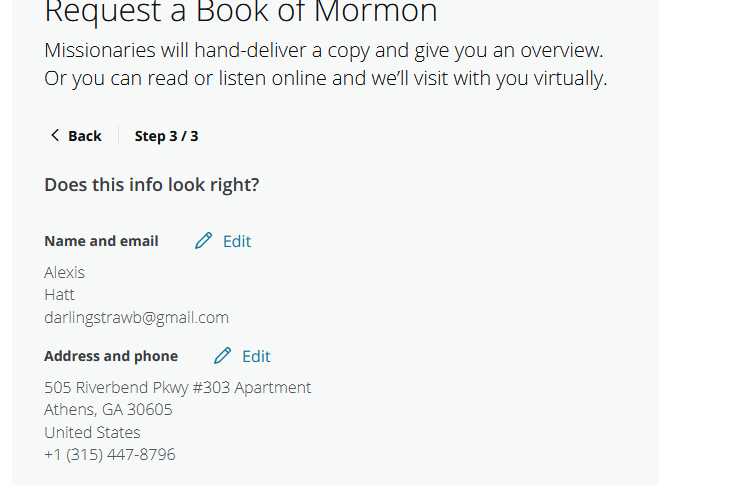The height and width of the screenshot is (485, 754).
Task: Click the street address 505 Riverbend Pkwy line
Action: coord(177,387)
